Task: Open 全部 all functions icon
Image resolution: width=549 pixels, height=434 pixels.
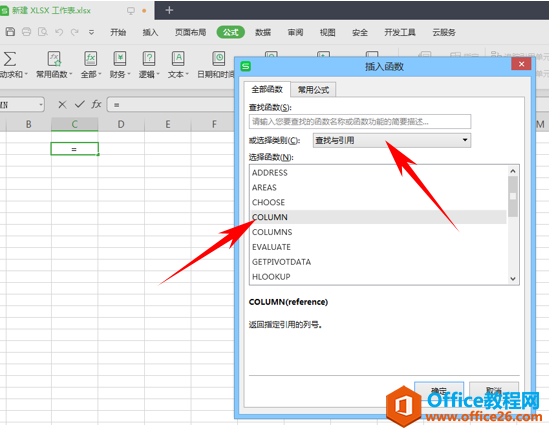Action: click(x=91, y=58)
